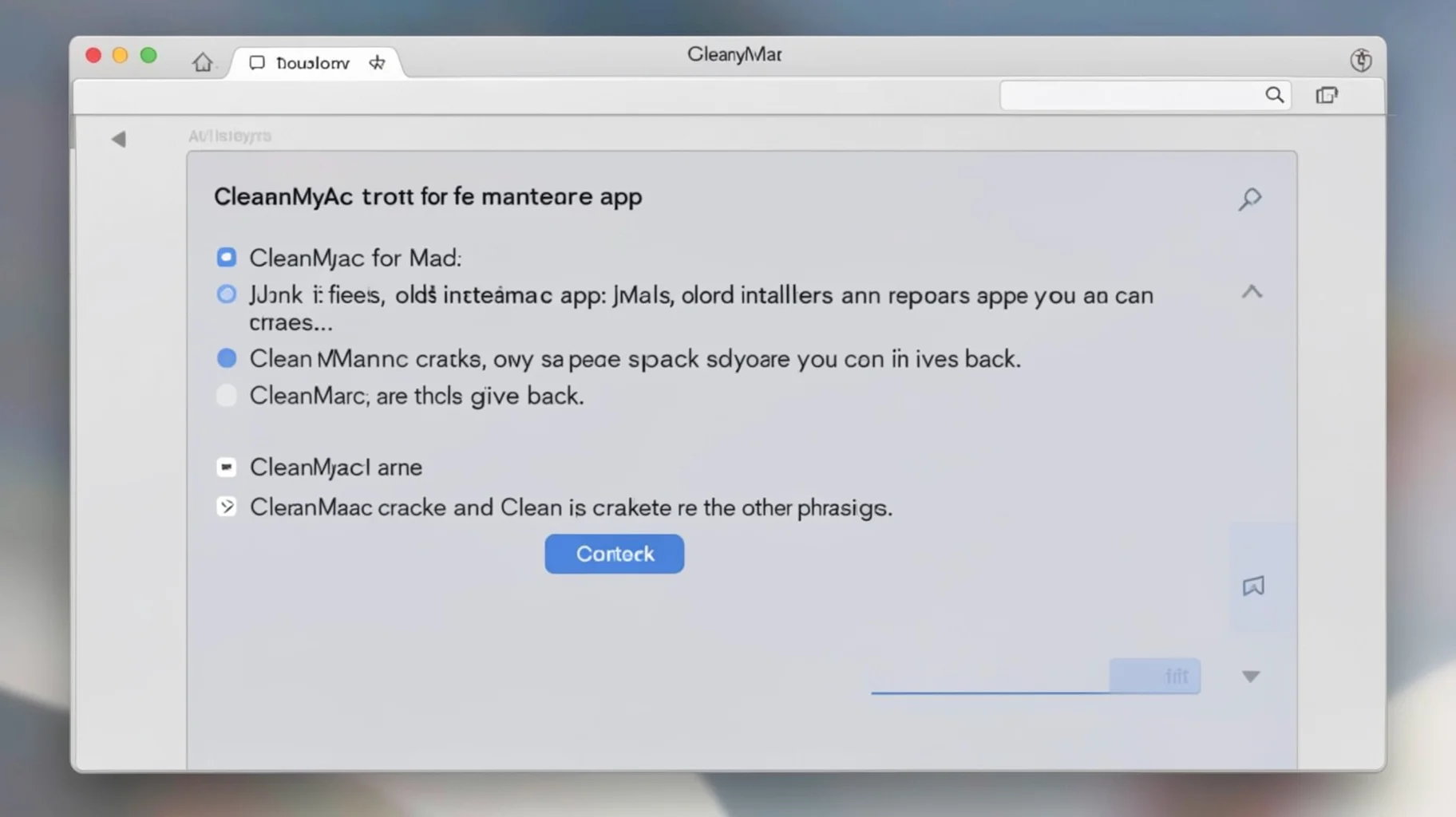Click the star icon on the tab

pos(377,62)
